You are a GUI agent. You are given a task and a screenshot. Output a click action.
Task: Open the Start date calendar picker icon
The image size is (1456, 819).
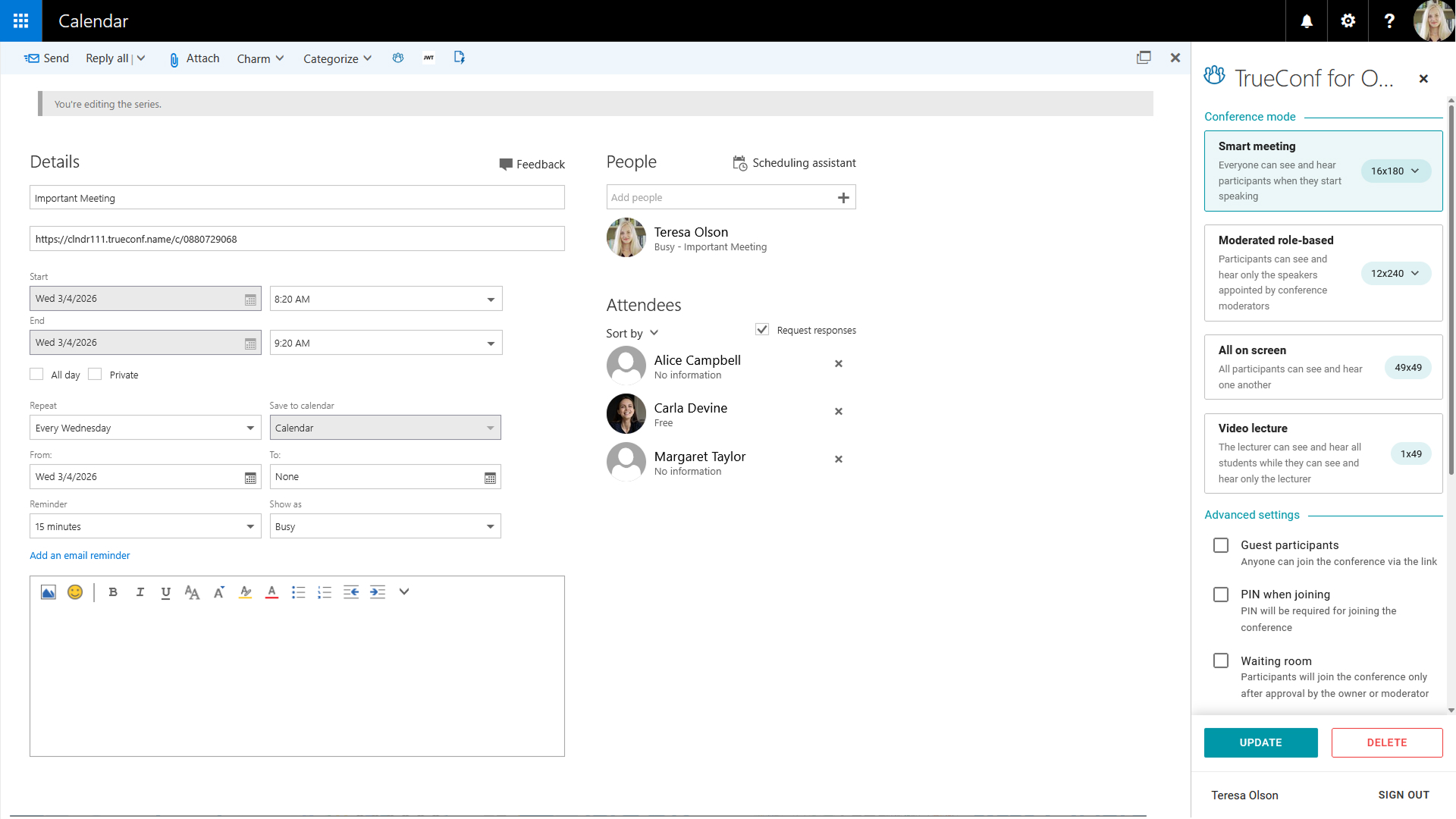coord(250,300)
